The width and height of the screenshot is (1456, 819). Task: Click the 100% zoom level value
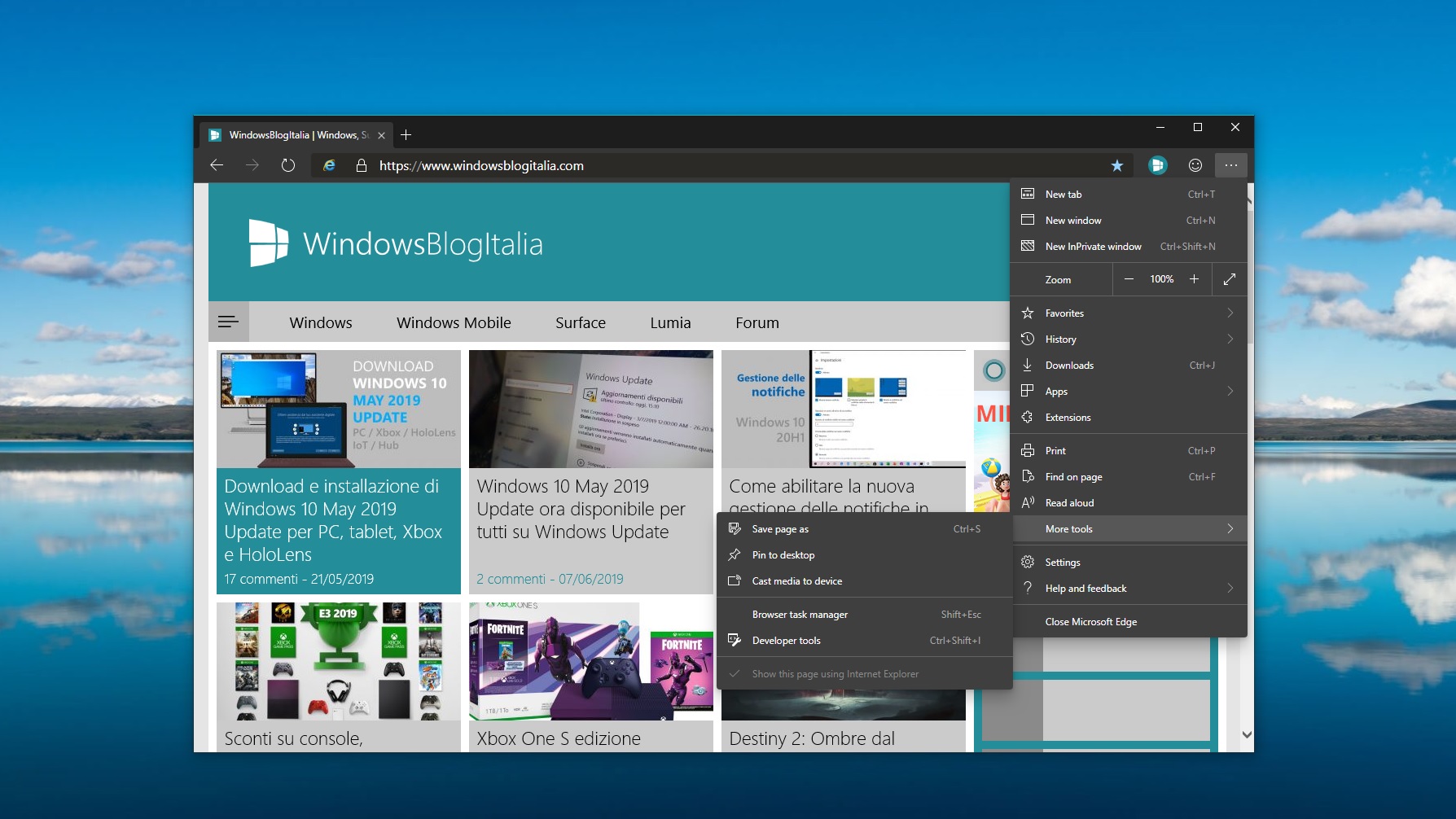point(1161,279)
